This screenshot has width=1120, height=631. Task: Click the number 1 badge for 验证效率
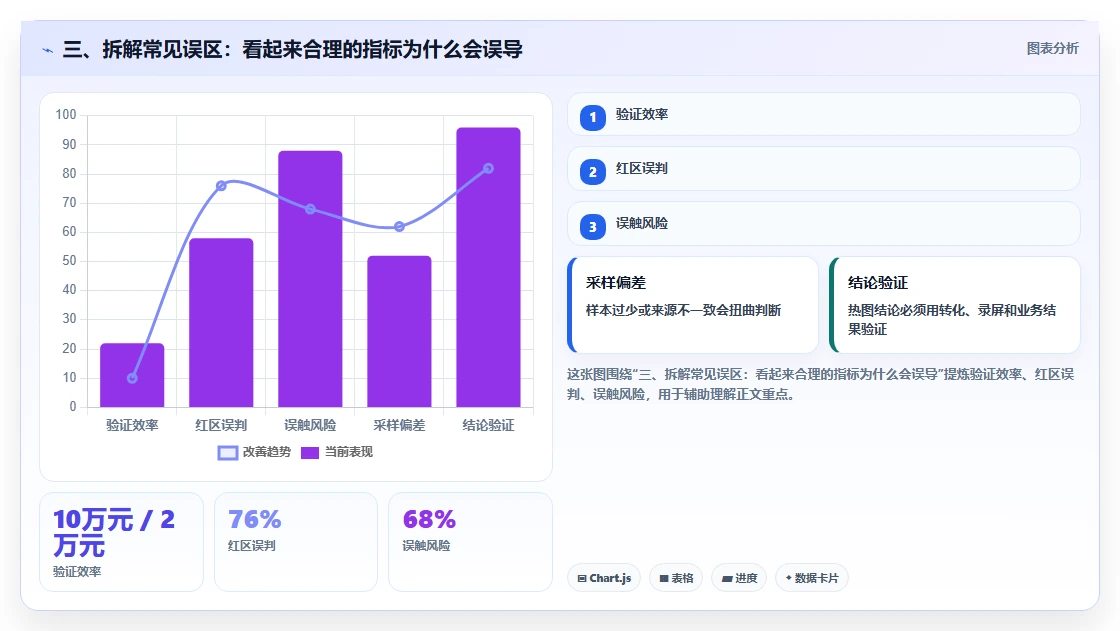pos(593,118)
